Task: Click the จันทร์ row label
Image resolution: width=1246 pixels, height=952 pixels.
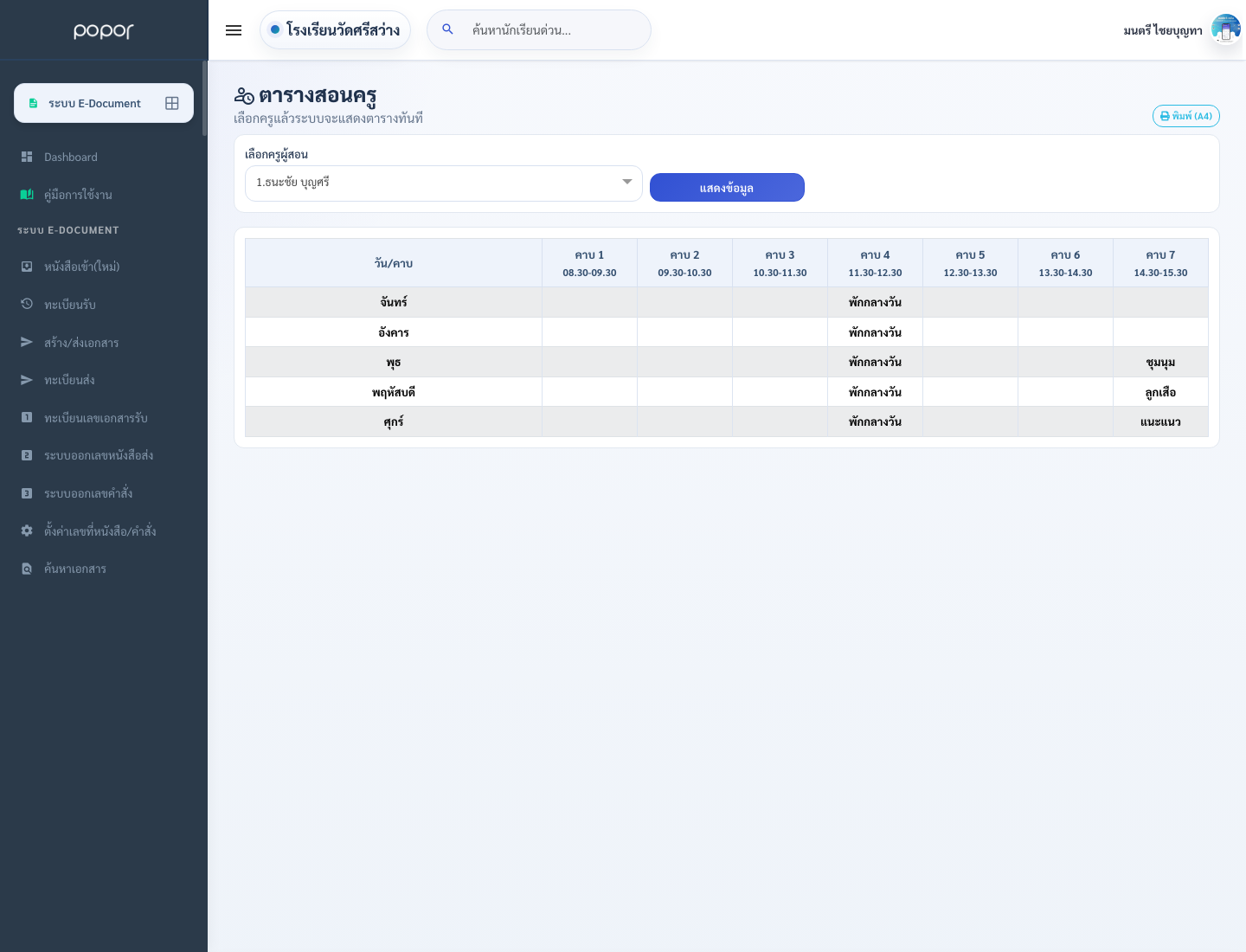Action: tap(394, 302)
